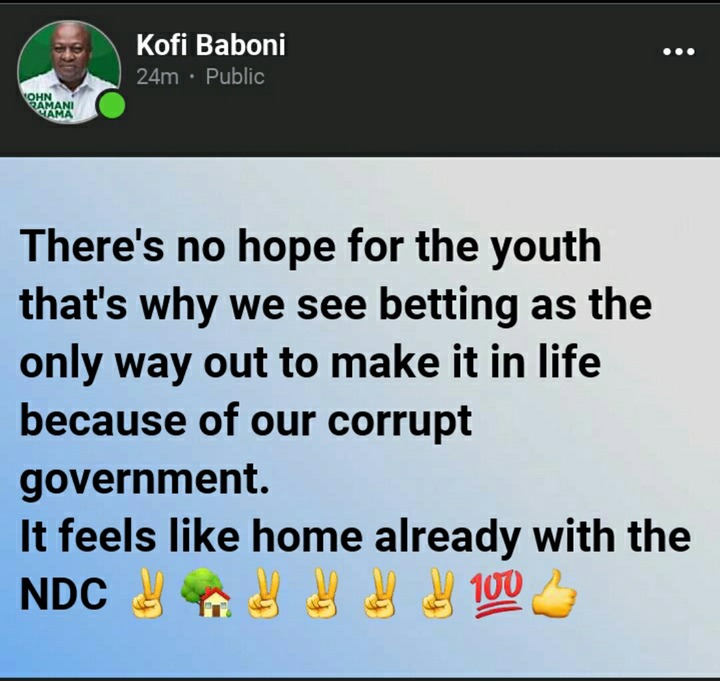Click the line "It feels like home already with the"
Screen dimensions: 720x681
[x=355, y=536]
